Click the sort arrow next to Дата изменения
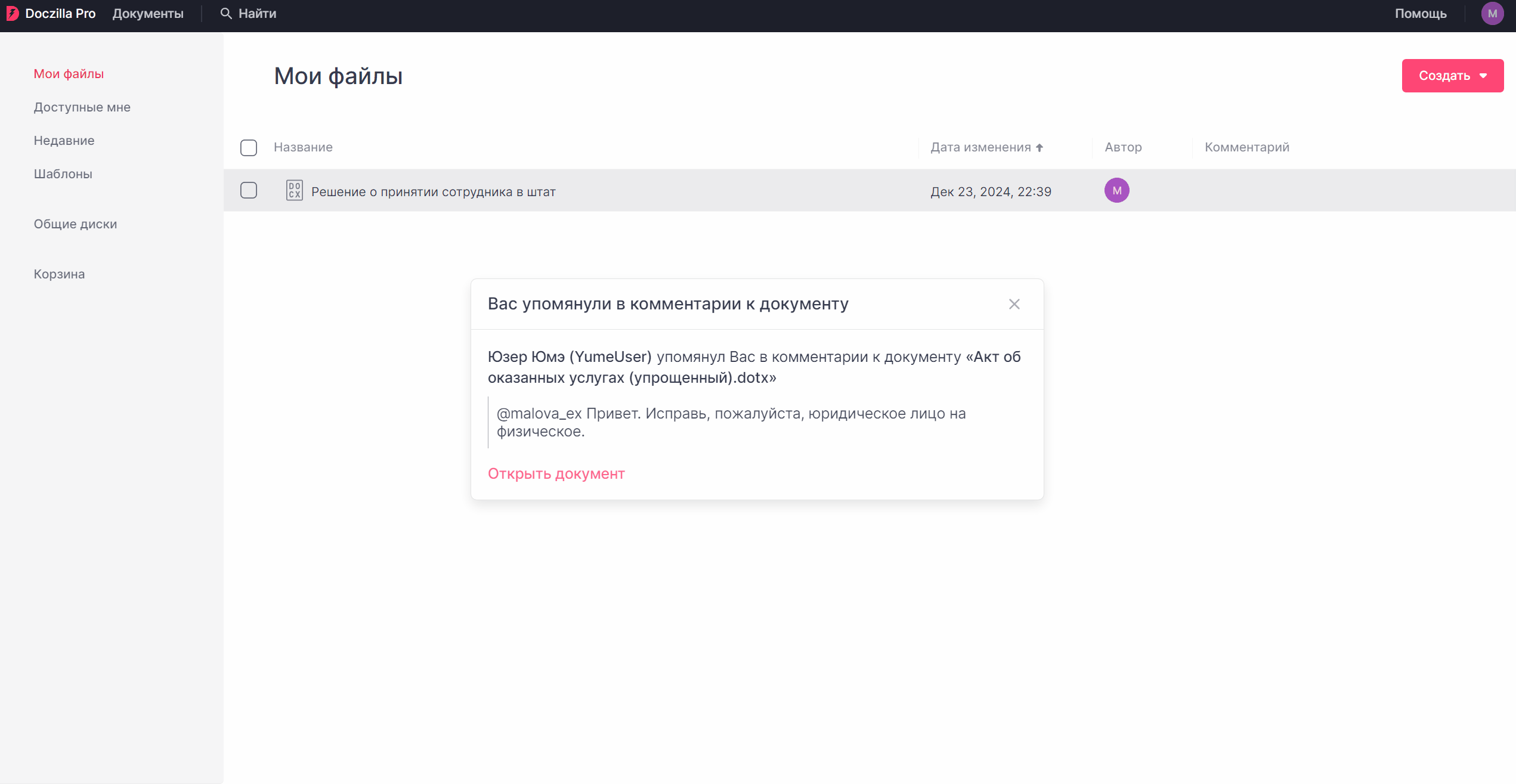This screenshot has width=1516, height=784. point(1039,148)
